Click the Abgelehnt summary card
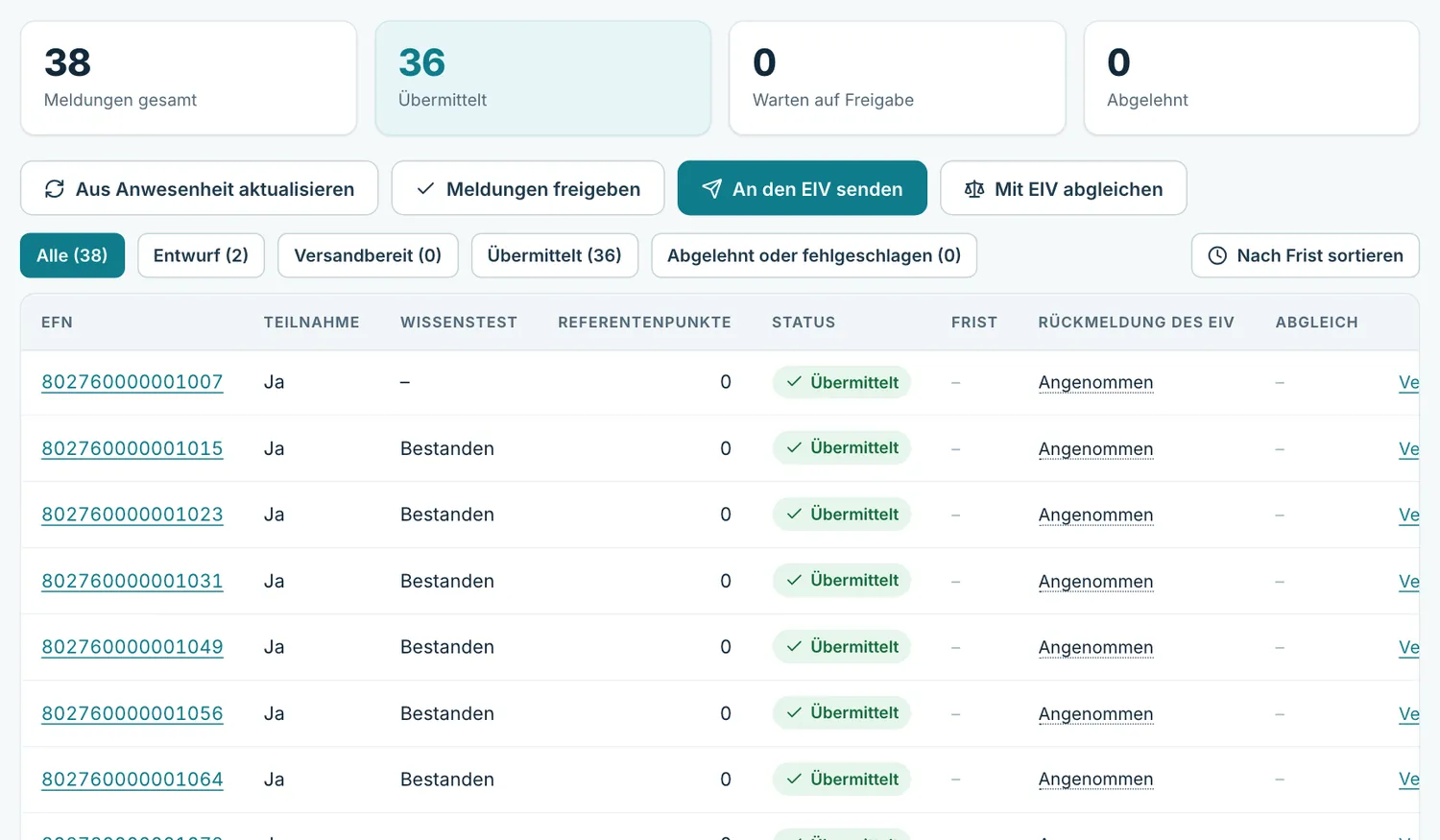The width and height of the screenshot is (1440, 840). (x=1252, y=78)
